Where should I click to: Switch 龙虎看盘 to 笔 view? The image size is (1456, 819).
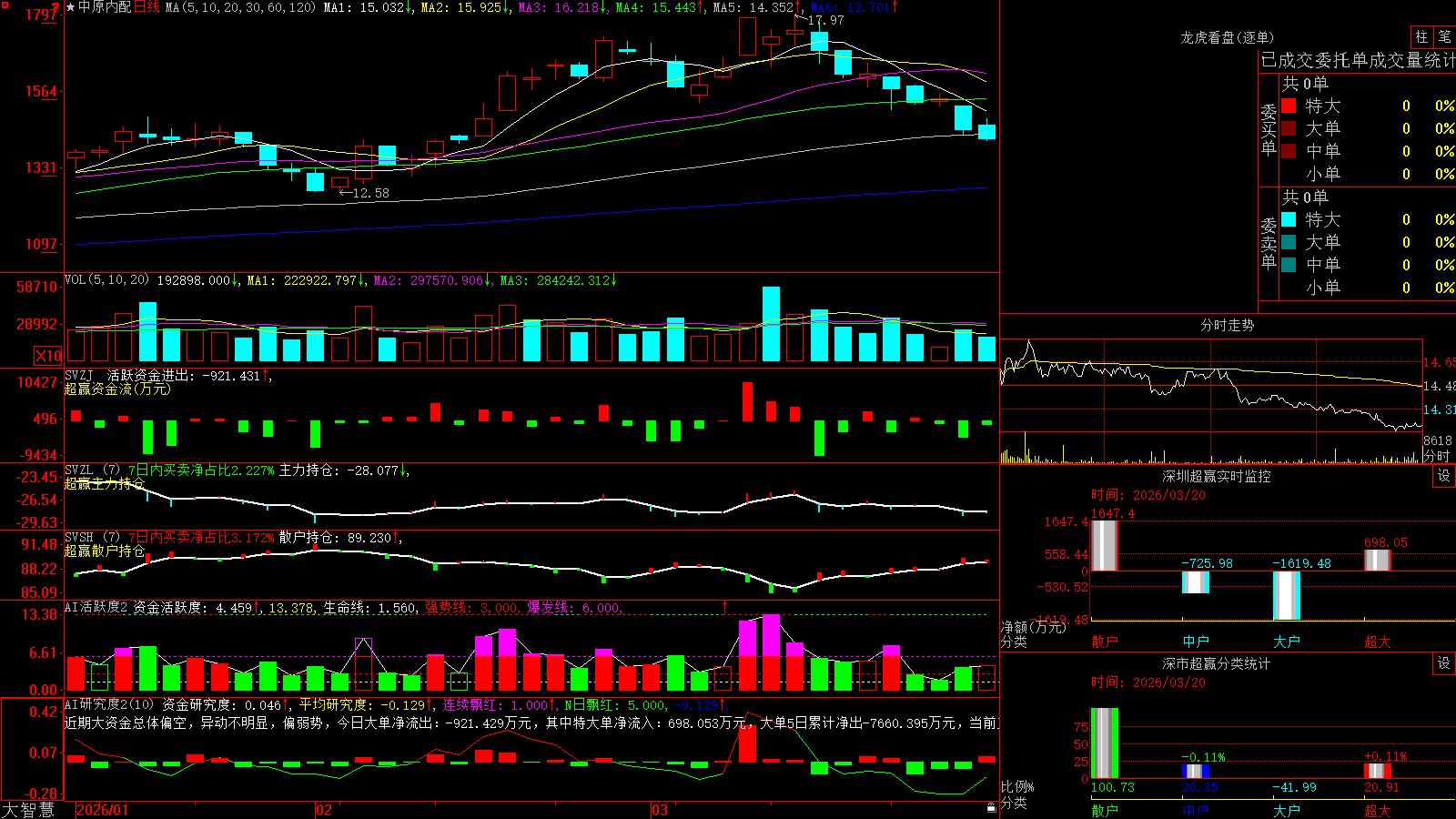click(x=1445, y=36)
